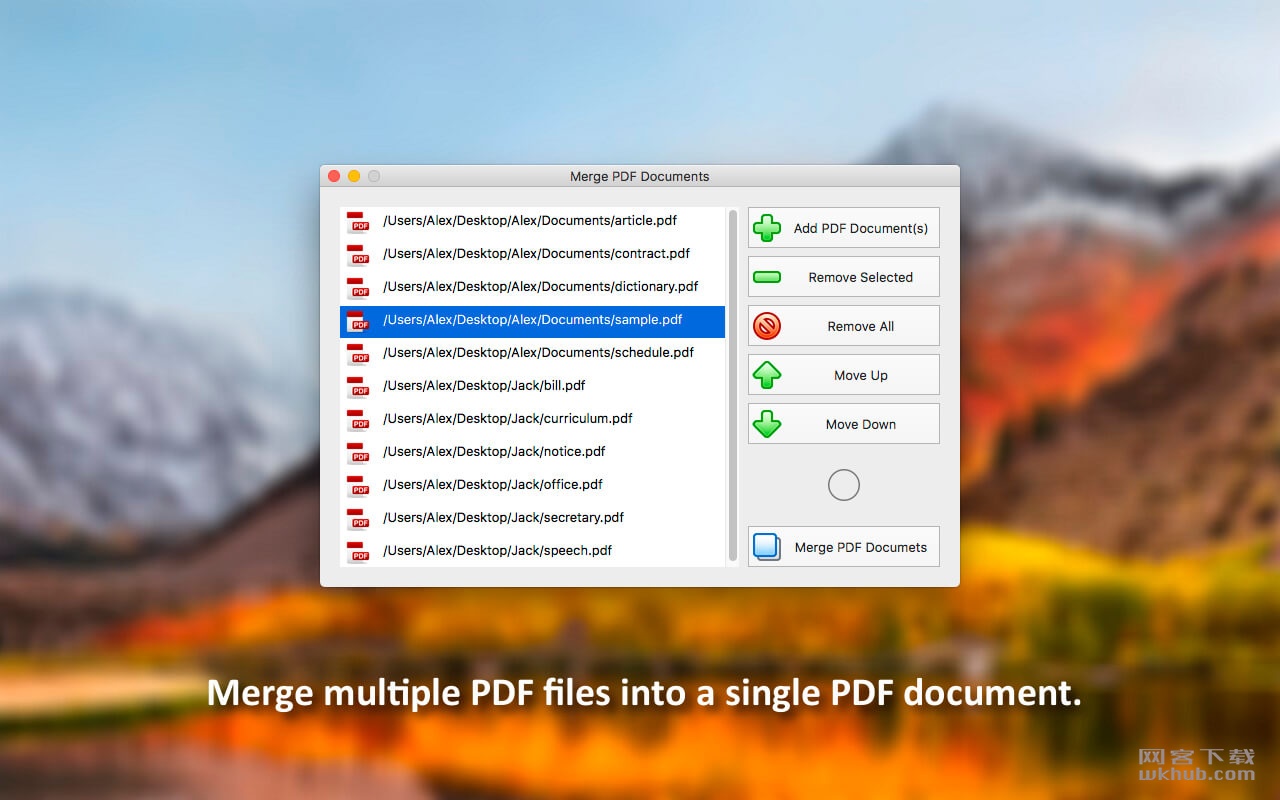Click PDF icon next to dictionary.pdf

click(358, 287)
